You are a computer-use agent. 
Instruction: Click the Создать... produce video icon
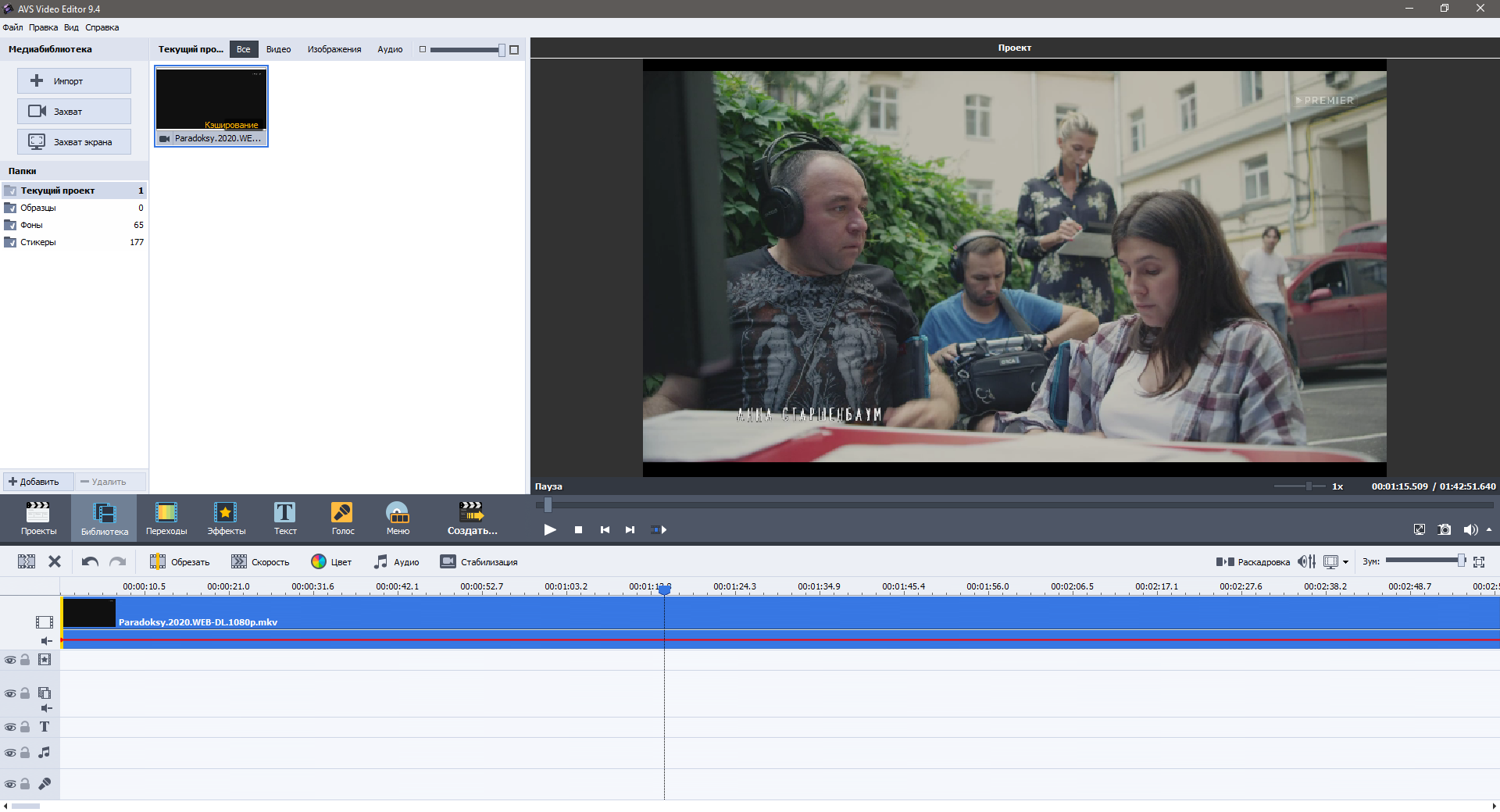click(471, 518)
